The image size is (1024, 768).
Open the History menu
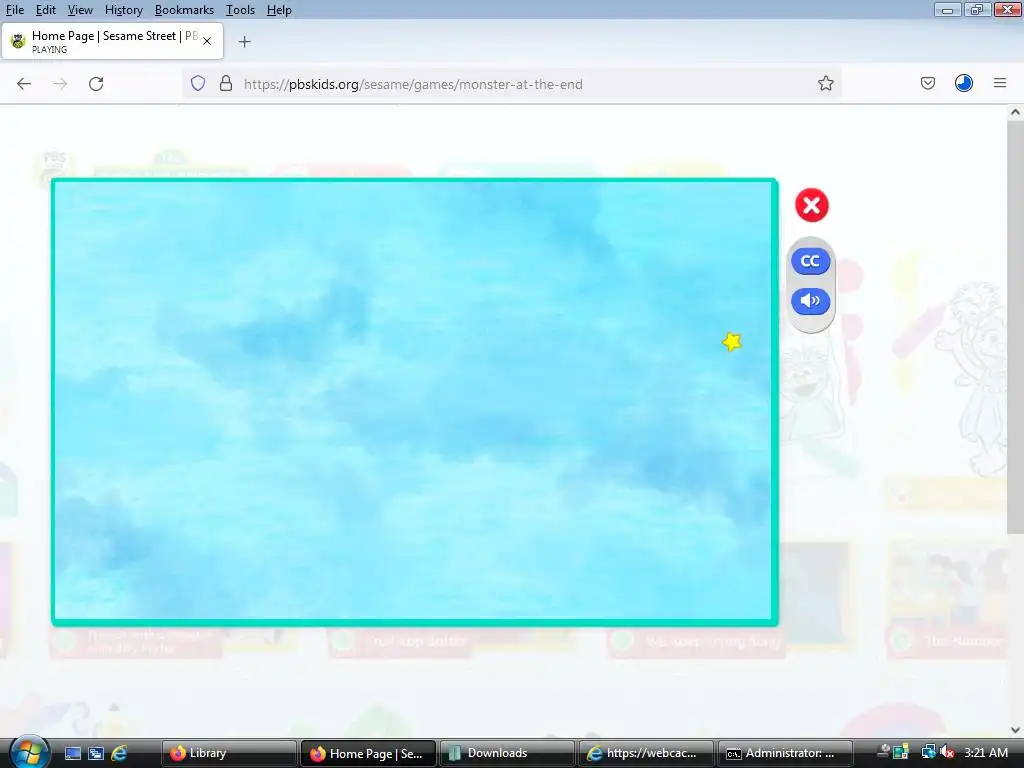pyautogui.click(x=123, y=10)
